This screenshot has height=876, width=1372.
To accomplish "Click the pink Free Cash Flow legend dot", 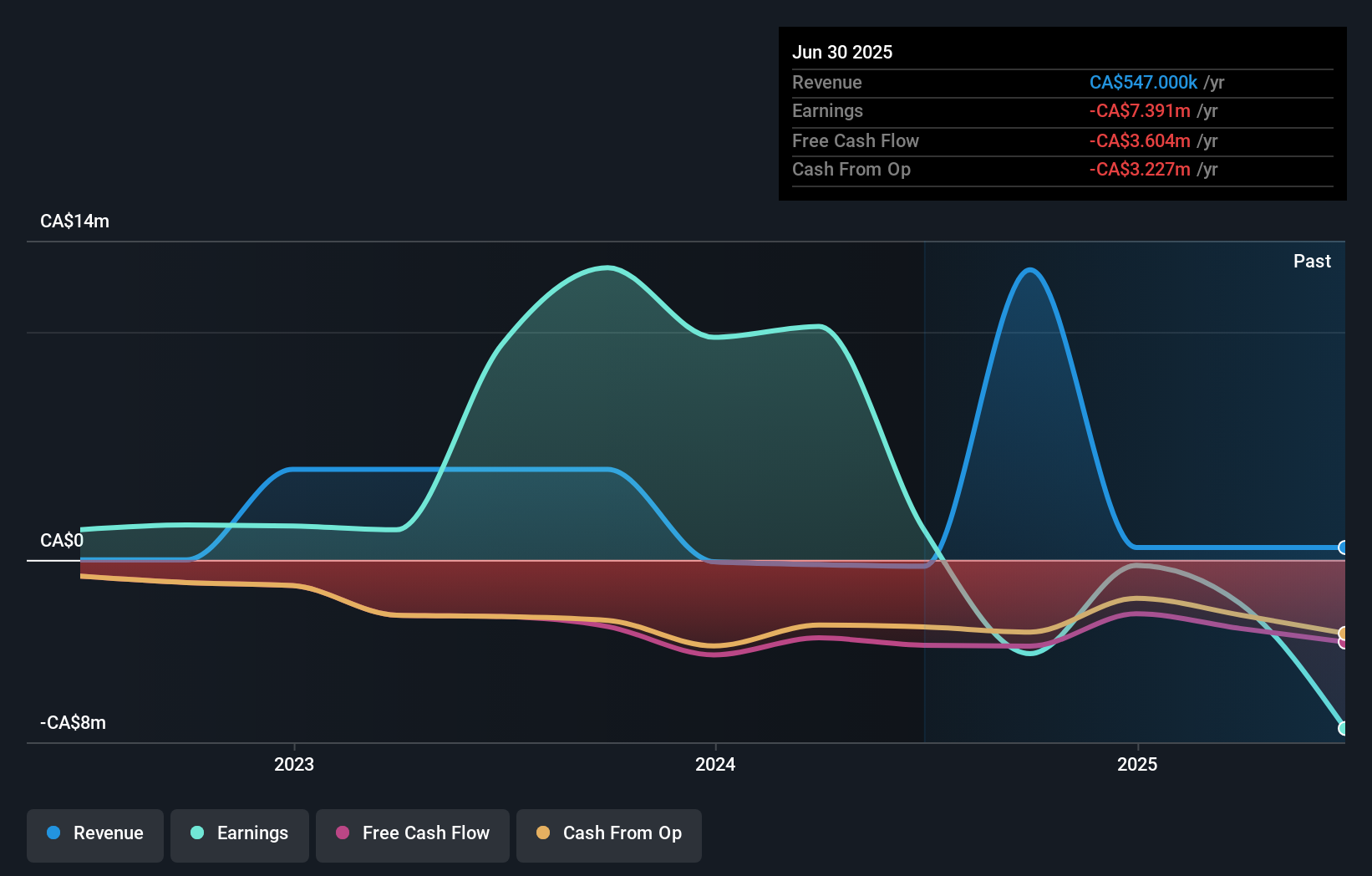I will point(343,833).
